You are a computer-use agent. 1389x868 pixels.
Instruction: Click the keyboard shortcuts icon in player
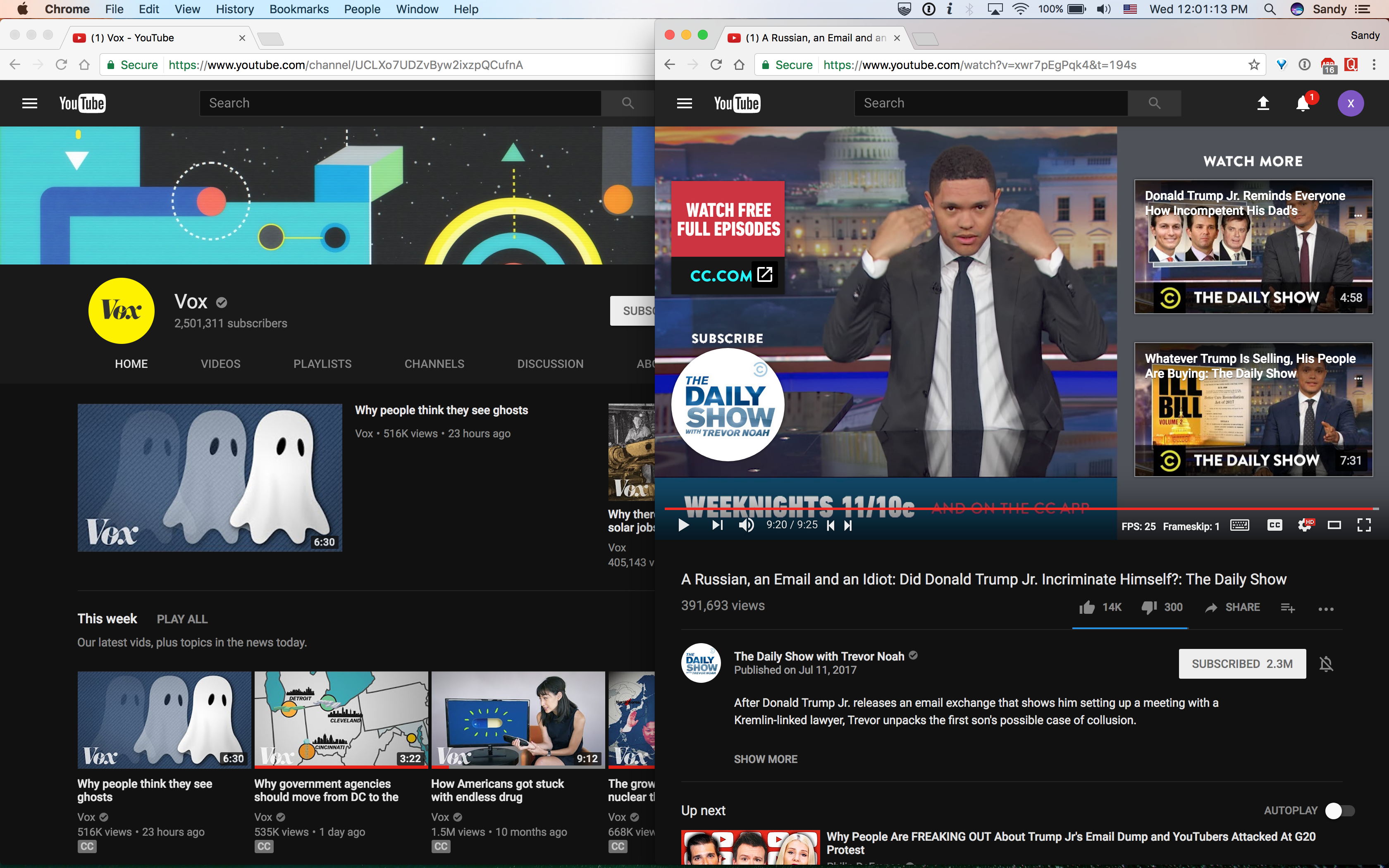(1240, 525)
